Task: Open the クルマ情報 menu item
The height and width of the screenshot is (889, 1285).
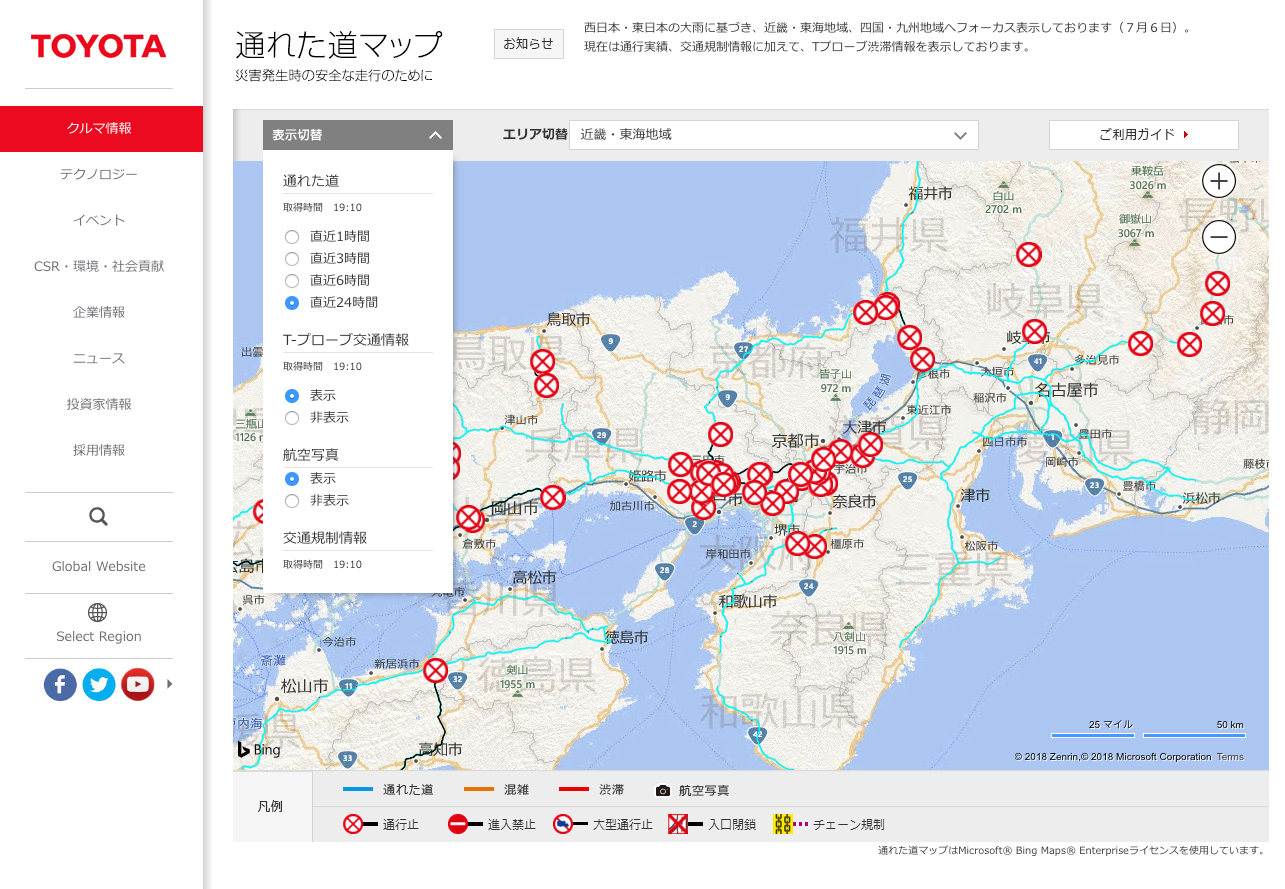Action: coord(100,128)
